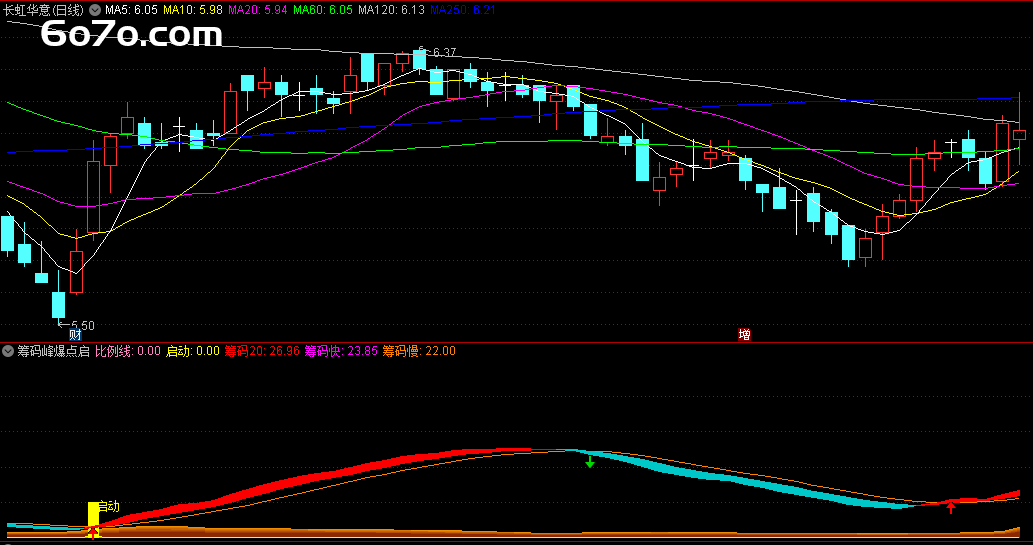
Task: Select the candlestick at the 5.50 low
Action: click(59, 297)
